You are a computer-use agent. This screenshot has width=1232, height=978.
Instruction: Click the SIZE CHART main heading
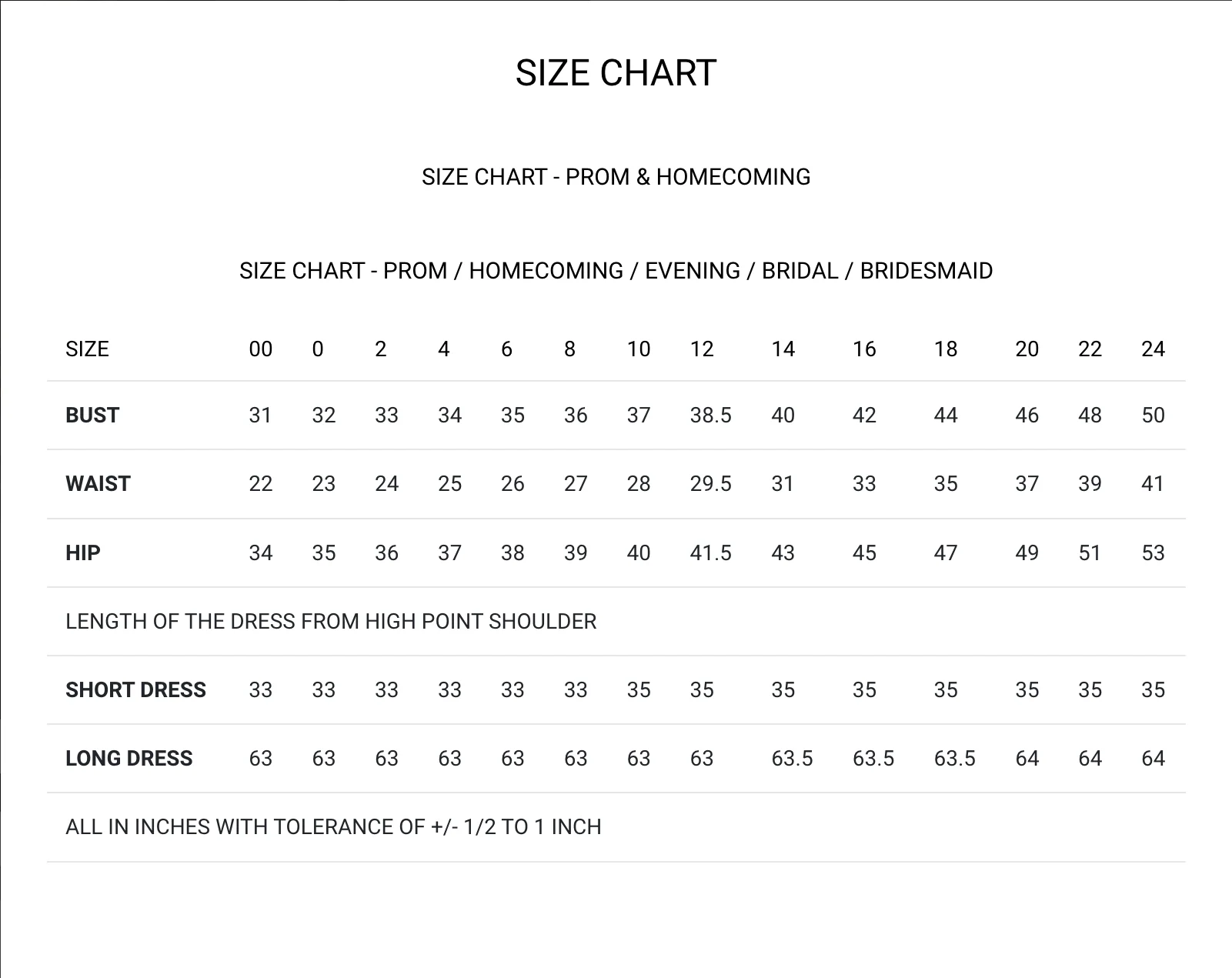click(x=616, y=74)
